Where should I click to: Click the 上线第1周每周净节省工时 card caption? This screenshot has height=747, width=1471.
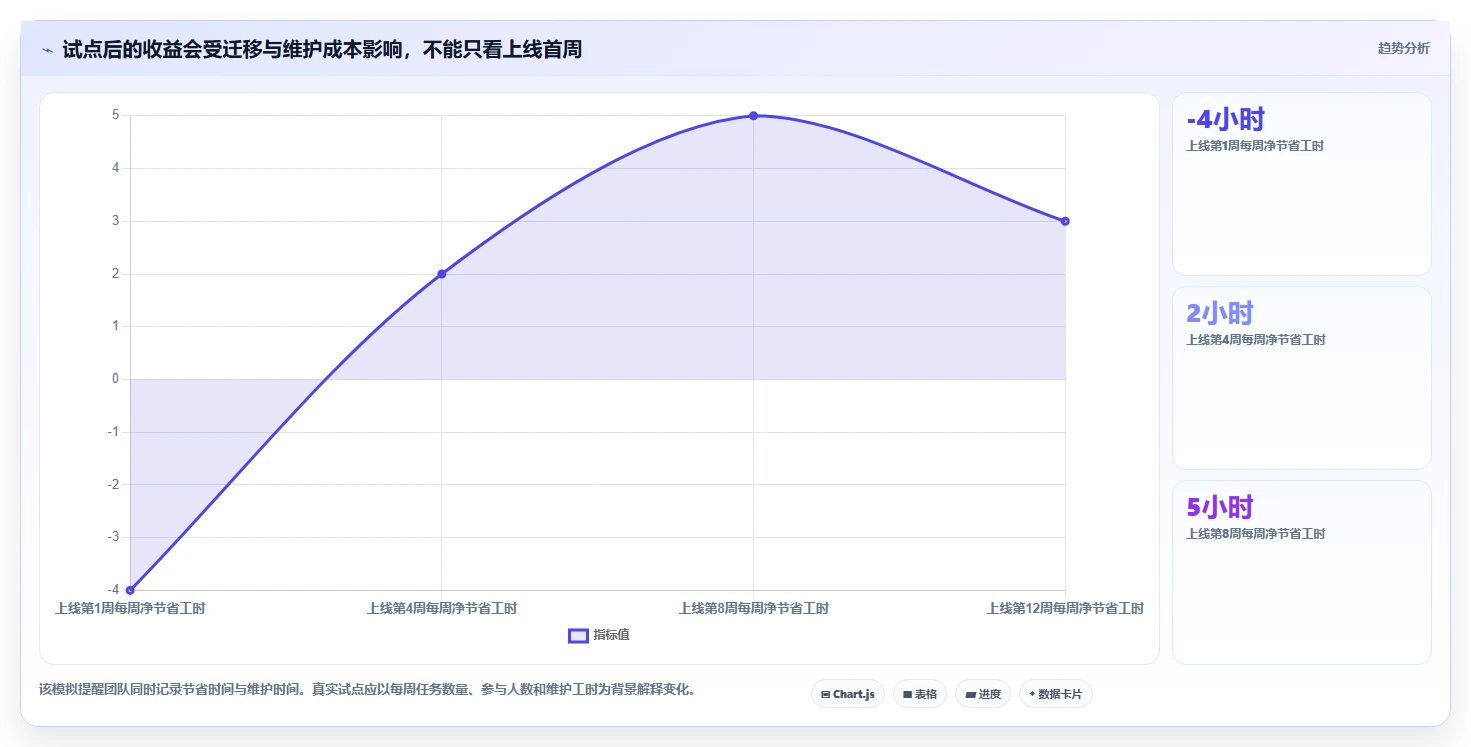[x=1255, y=146]
